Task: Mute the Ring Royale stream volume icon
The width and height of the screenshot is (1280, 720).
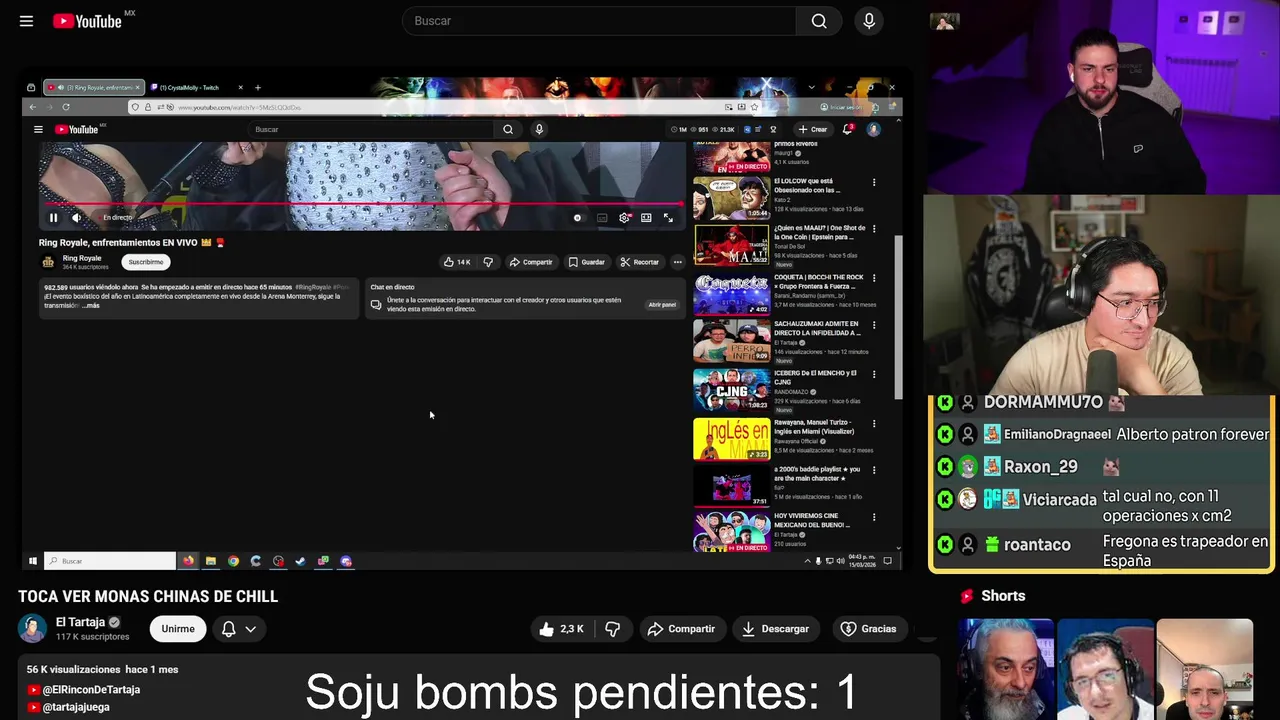Action: click(76, 217)
